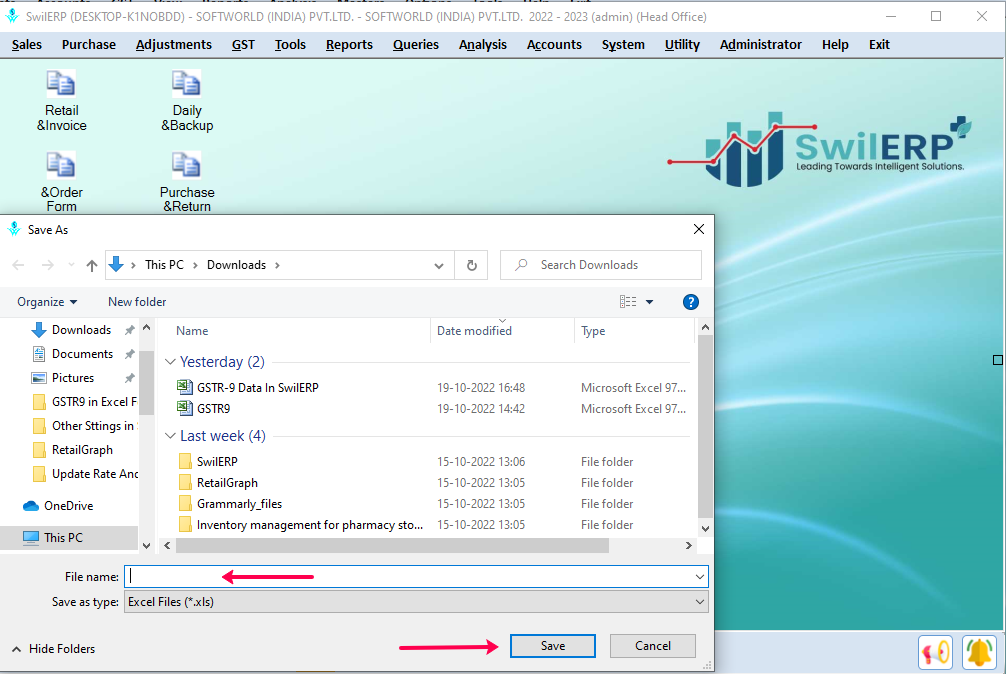Expand chevron after Downloads in path
1006x674 pixels.
click(277, 265)
